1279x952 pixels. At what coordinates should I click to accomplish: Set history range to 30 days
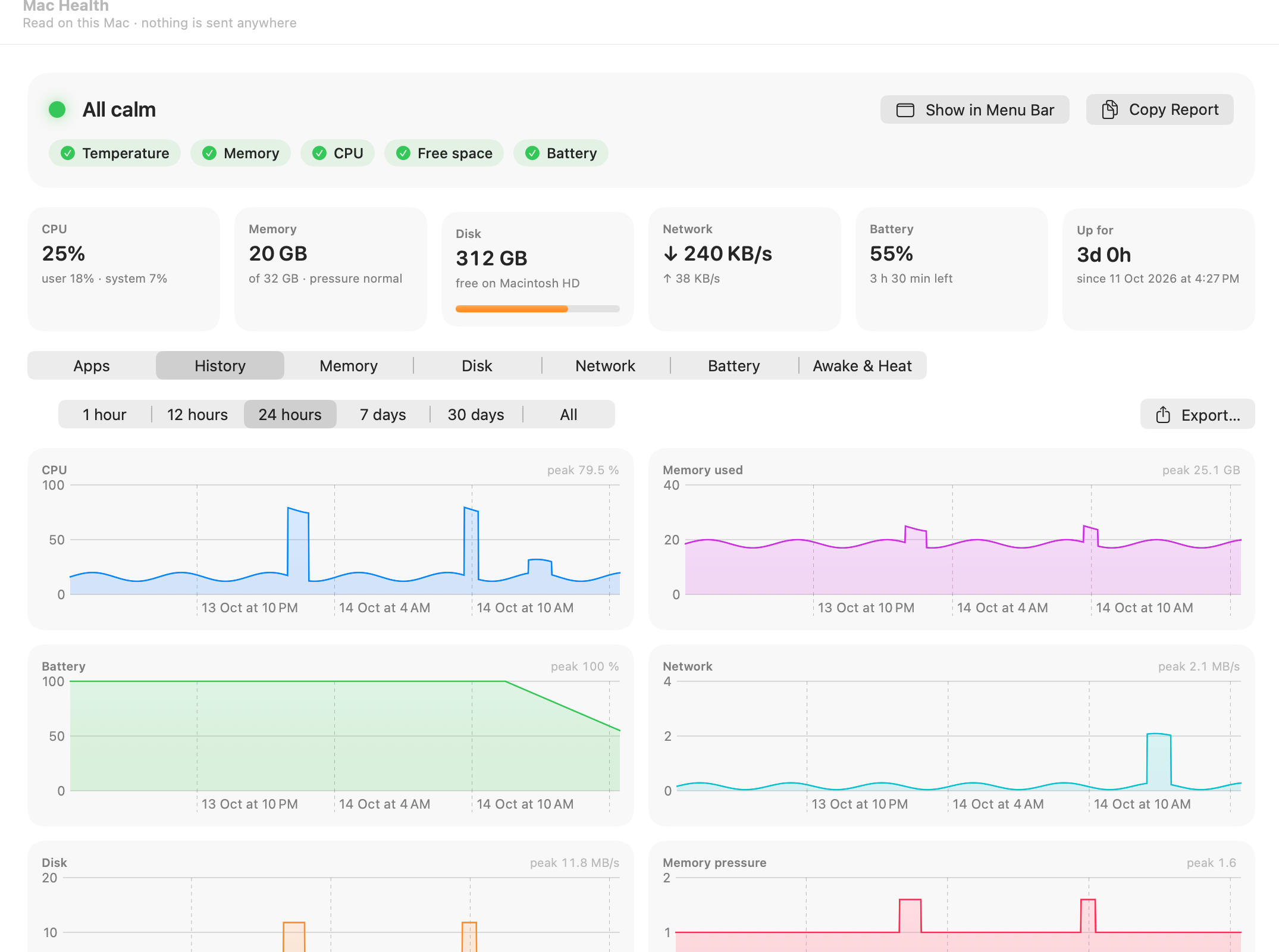click(x=476, y=414)
